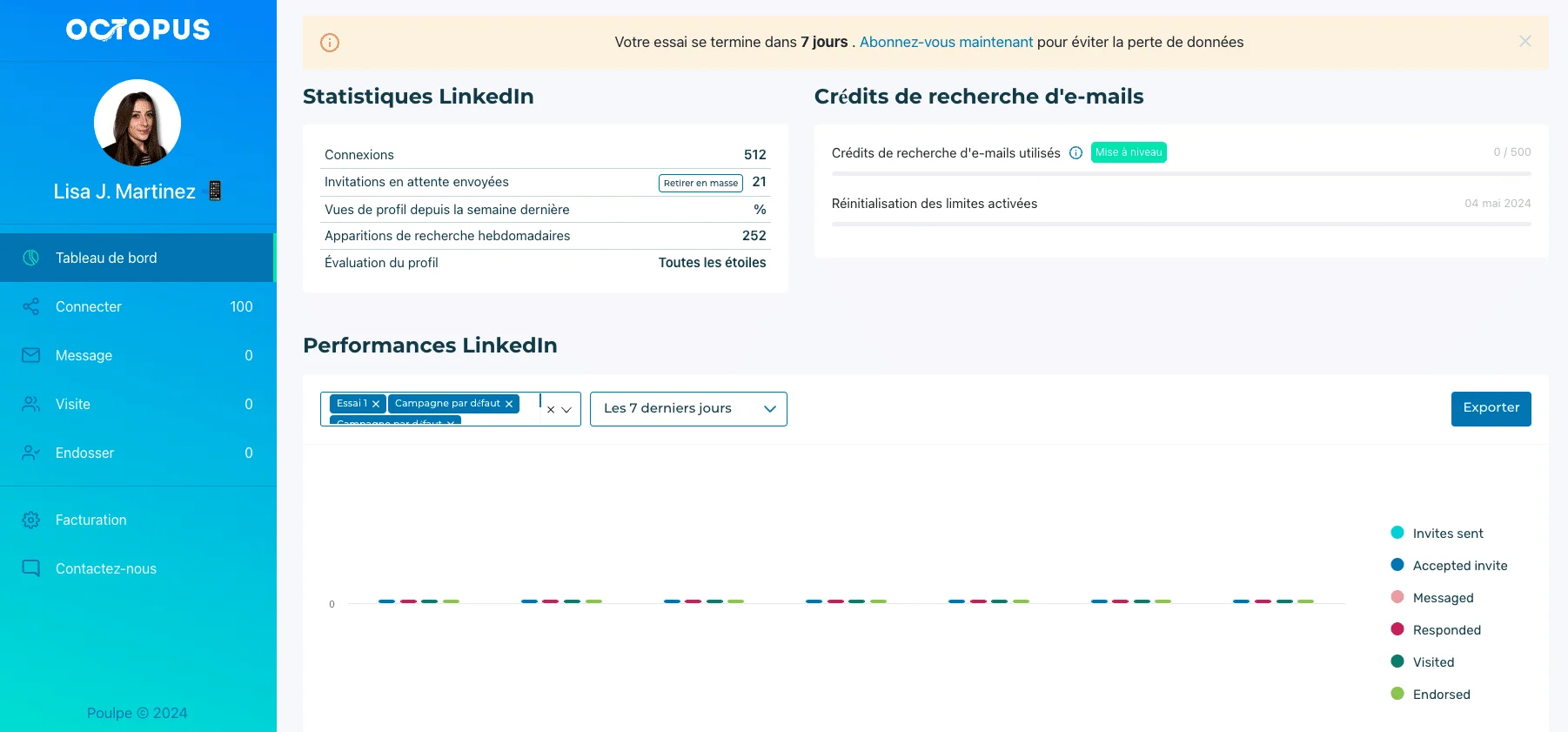1568x732 pixels.
Task: Click the Poulpe © 2024 footer
Action: pyautogui.click(x=137, y=713)
